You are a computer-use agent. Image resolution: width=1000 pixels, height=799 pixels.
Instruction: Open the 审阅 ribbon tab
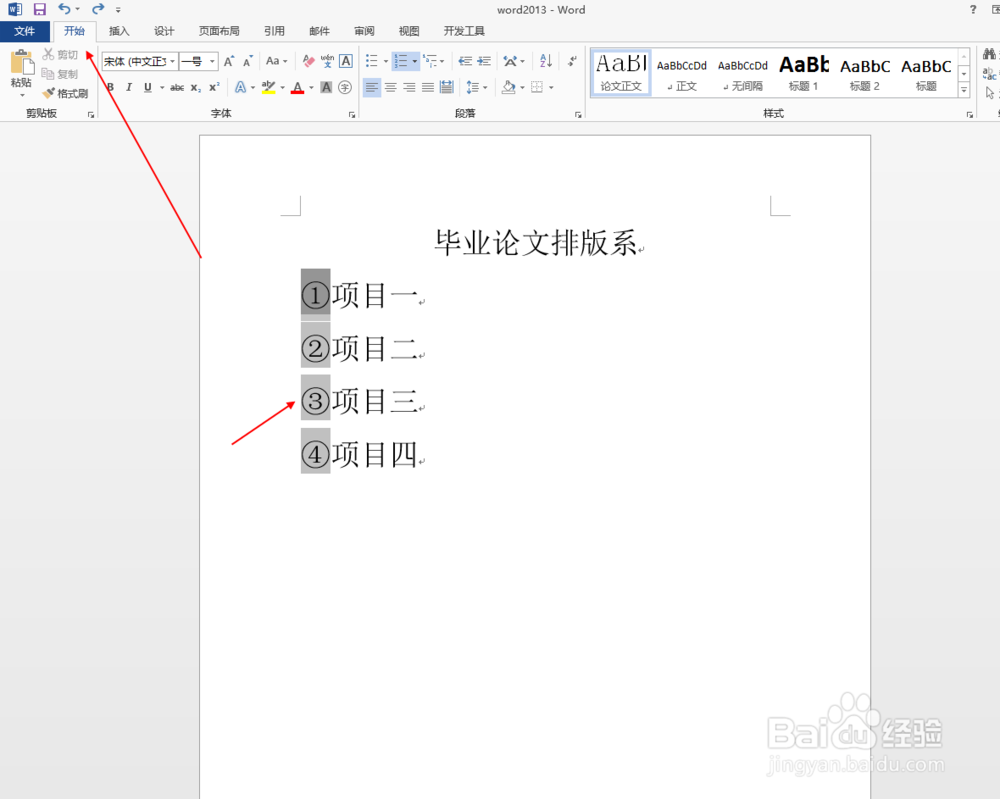364,31
